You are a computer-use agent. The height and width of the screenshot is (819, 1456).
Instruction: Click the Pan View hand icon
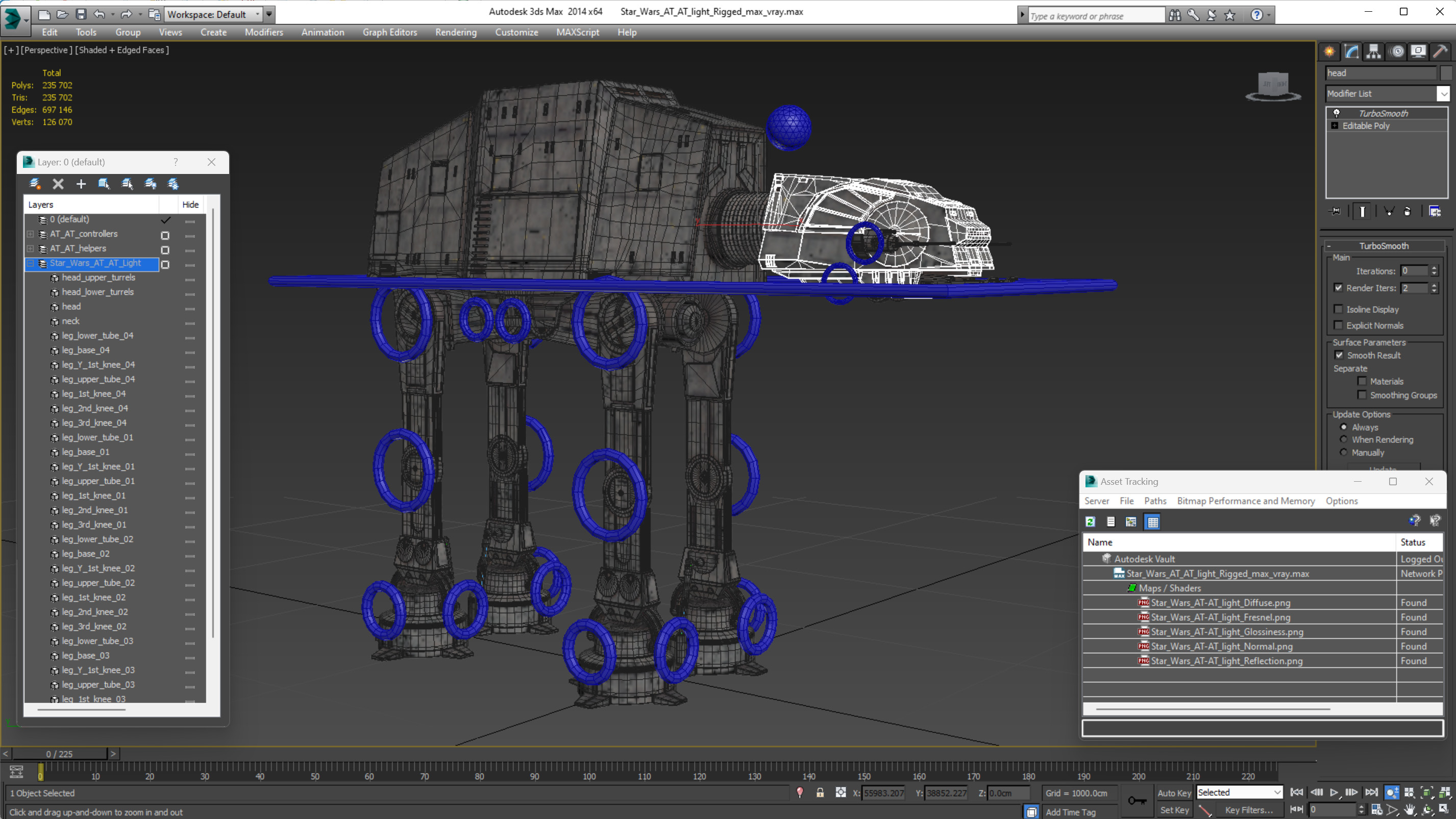click(x=1410, y=810)
